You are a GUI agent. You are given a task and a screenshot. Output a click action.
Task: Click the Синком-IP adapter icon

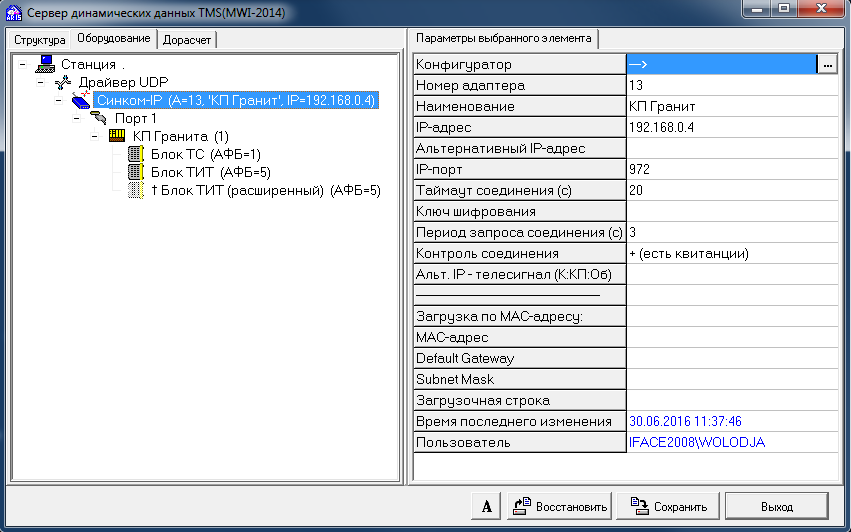pyautogui.click(x=81, y=100)
